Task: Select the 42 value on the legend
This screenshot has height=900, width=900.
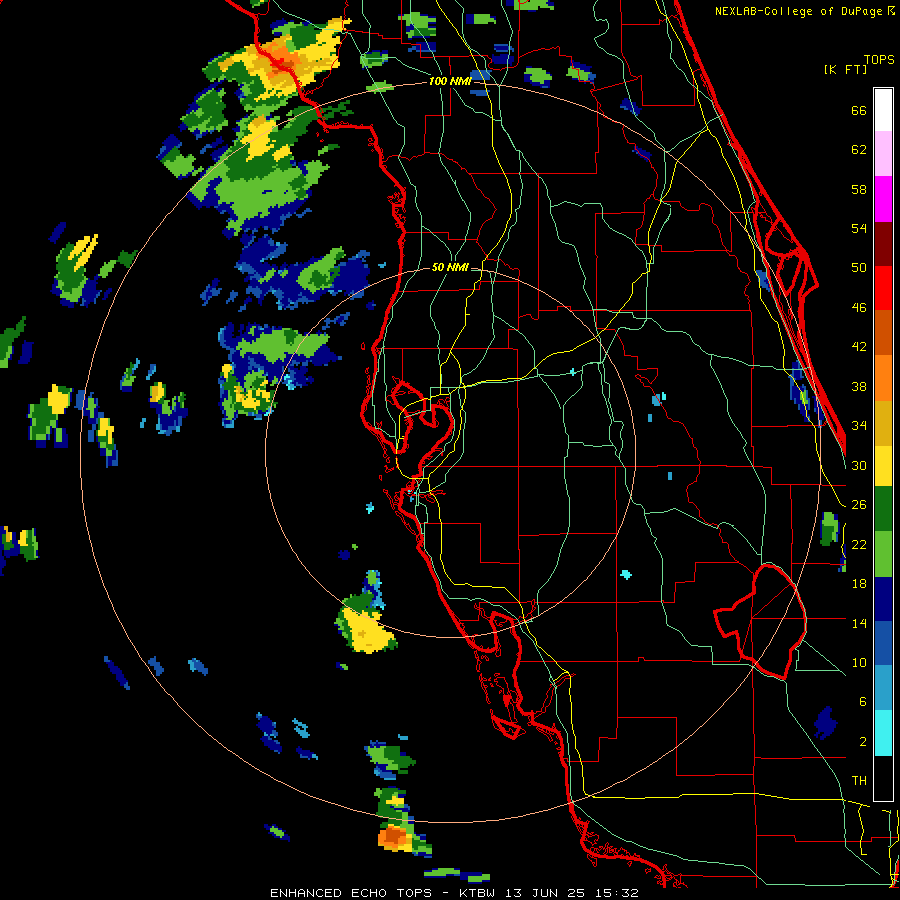Action: [x=859, y=347]
